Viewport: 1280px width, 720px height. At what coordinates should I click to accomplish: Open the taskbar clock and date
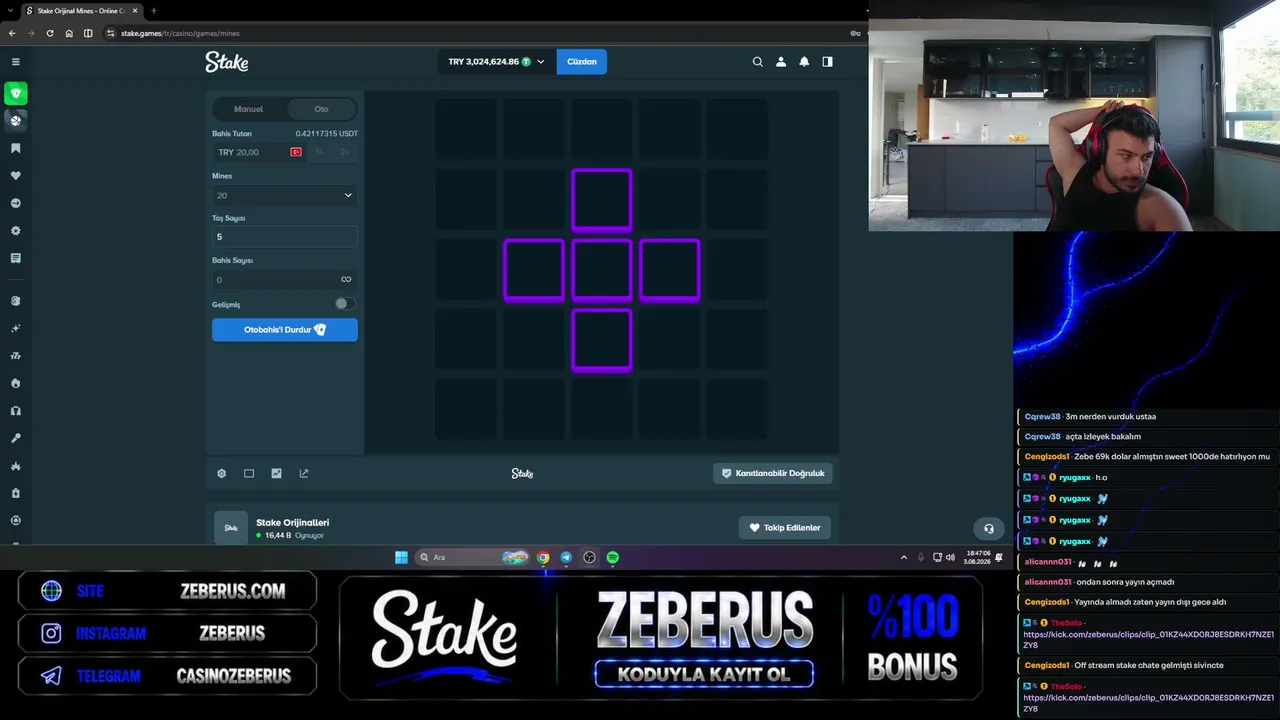(977, 557)
